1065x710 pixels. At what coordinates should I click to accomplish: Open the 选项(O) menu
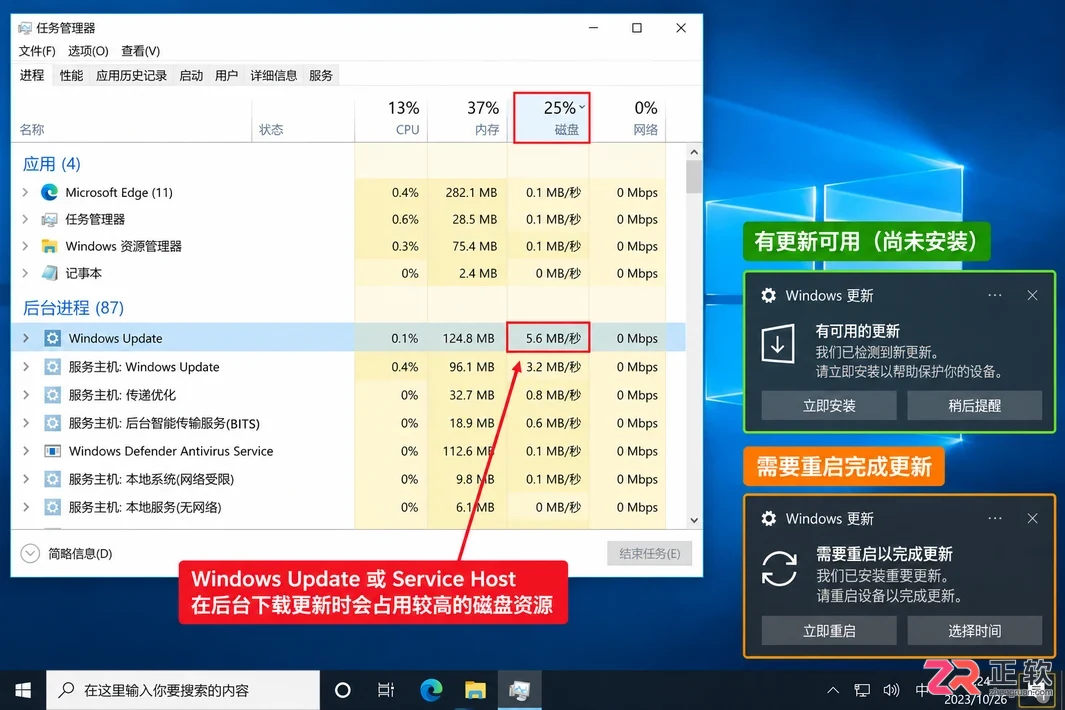click(x=88, y=51)
